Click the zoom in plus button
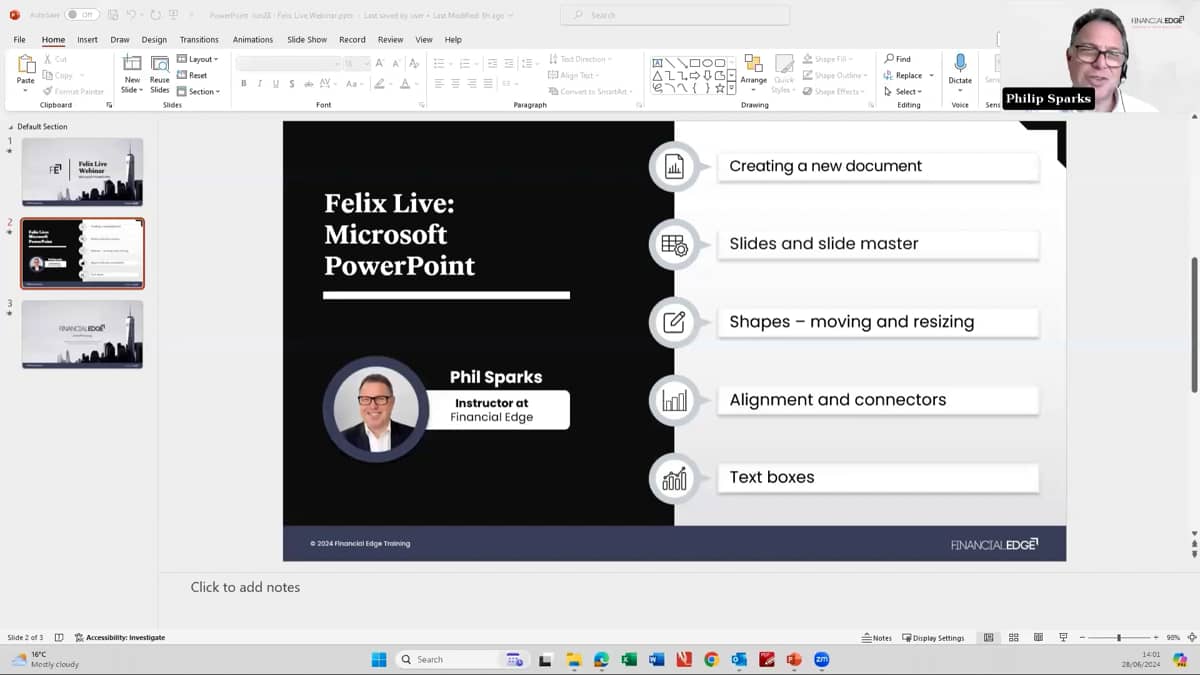1200x675 pixels. [1158, 638]
